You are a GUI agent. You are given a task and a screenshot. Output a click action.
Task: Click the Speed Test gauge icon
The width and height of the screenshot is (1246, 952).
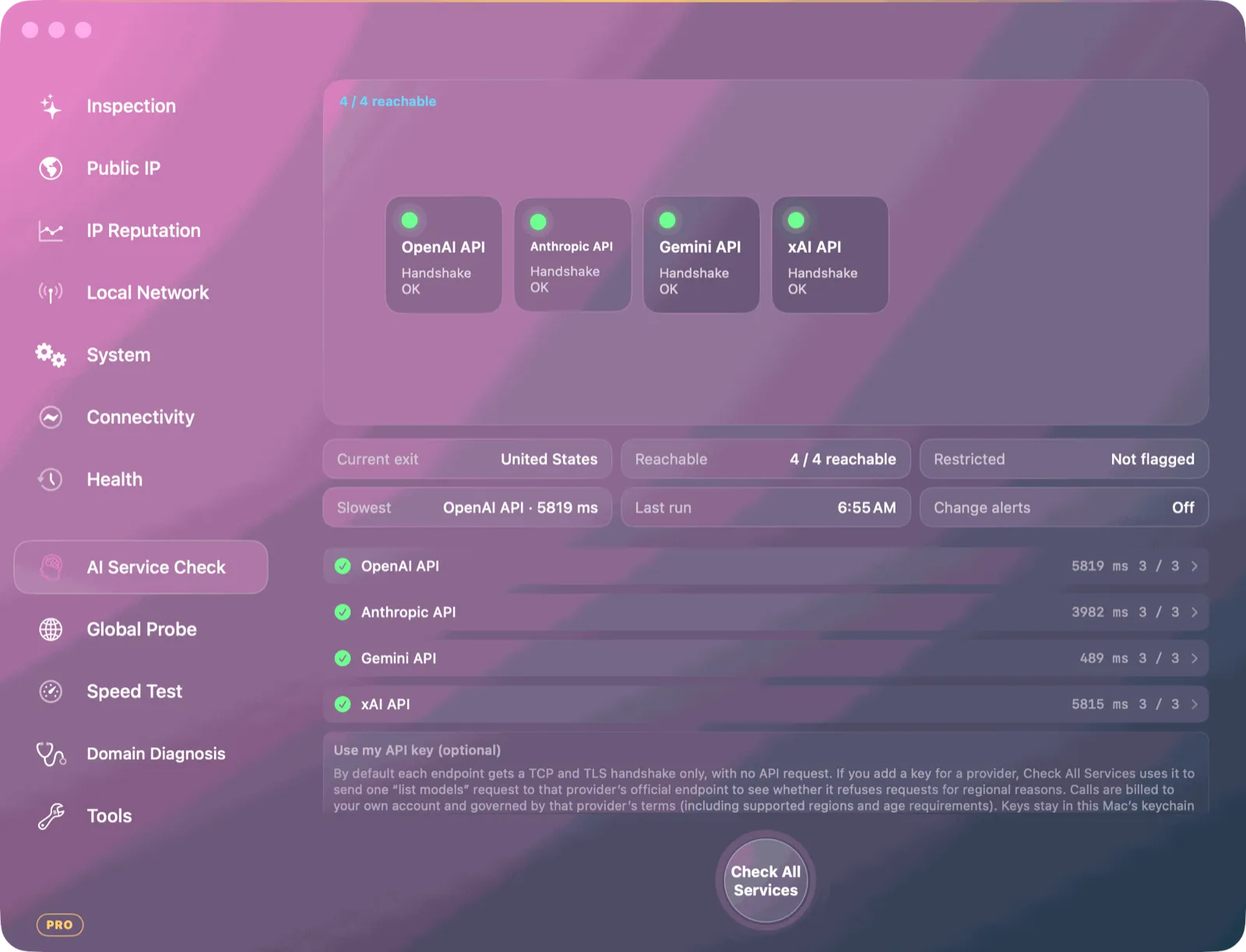point(51,691)
